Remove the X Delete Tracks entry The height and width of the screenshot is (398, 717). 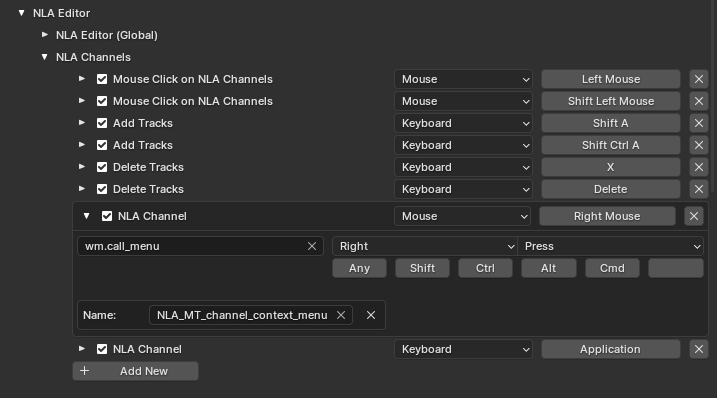(x=699, y=167)
